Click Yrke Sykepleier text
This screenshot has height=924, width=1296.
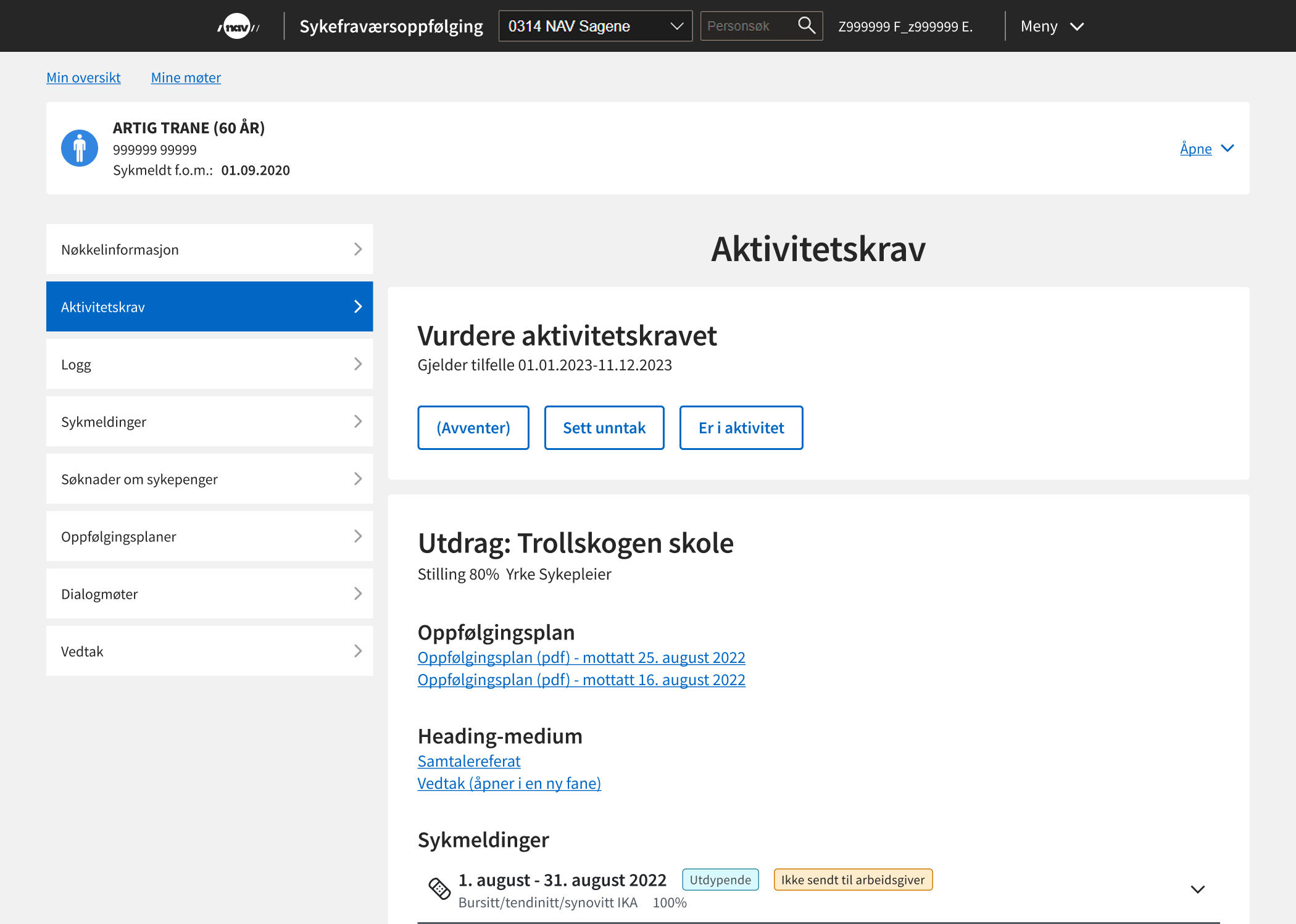(x=559, y=574)
